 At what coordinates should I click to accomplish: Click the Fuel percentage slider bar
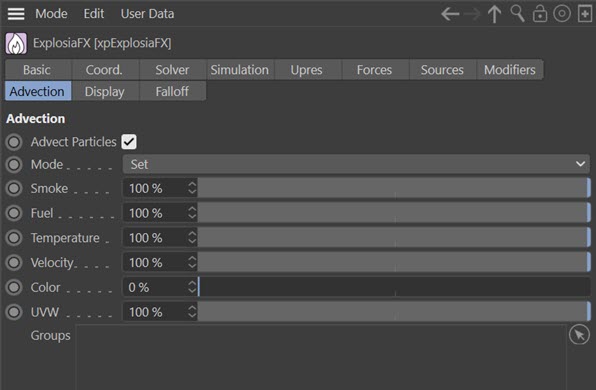tap(394, 213)
